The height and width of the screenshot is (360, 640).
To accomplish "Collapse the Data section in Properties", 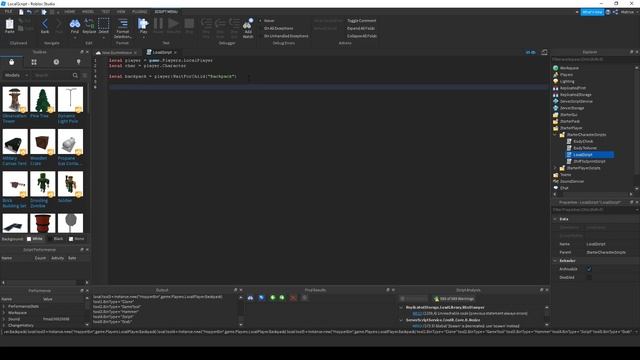I will click(x=555, y=219).
